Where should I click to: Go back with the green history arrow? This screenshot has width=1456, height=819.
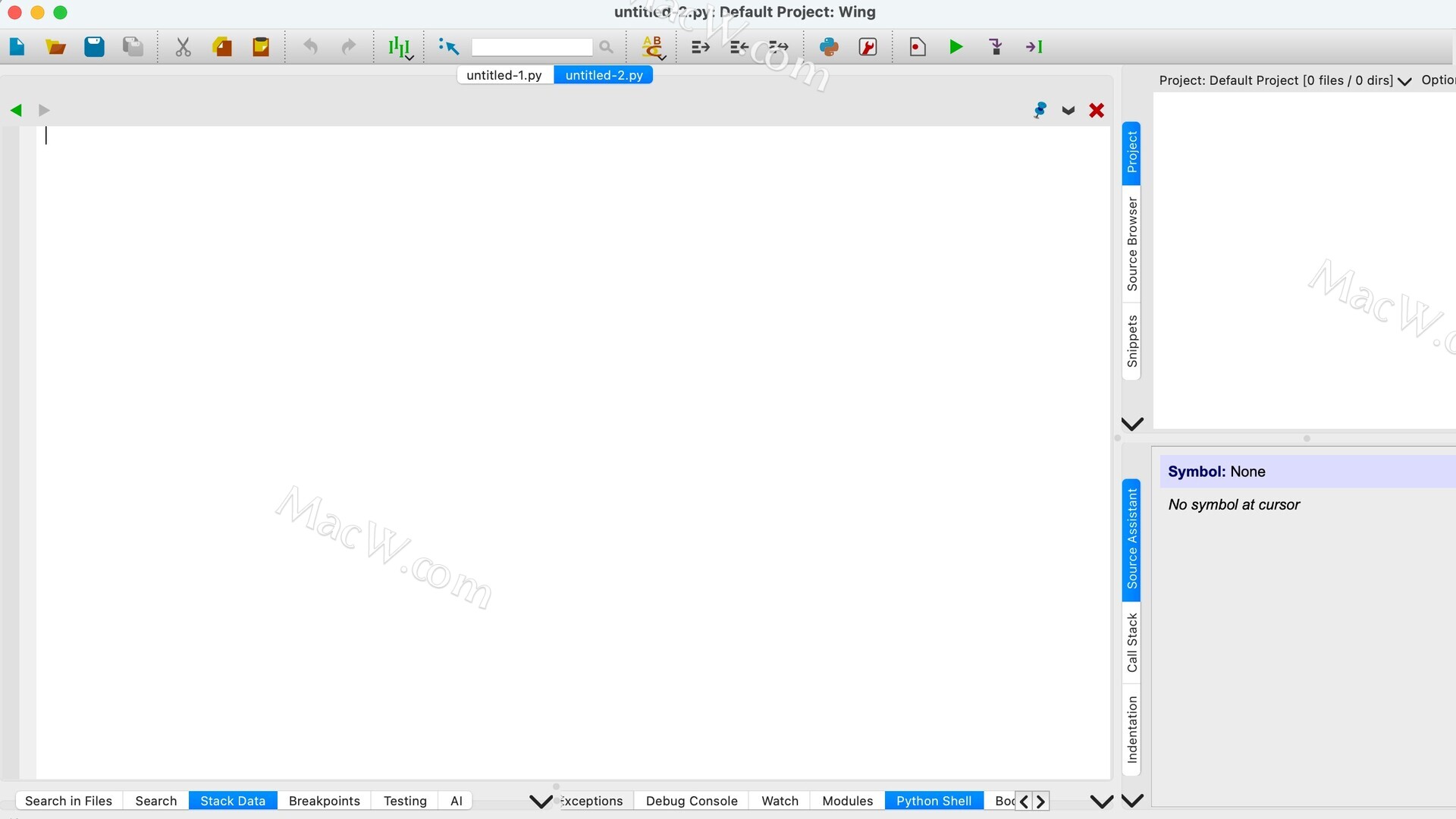click(16, 111)
